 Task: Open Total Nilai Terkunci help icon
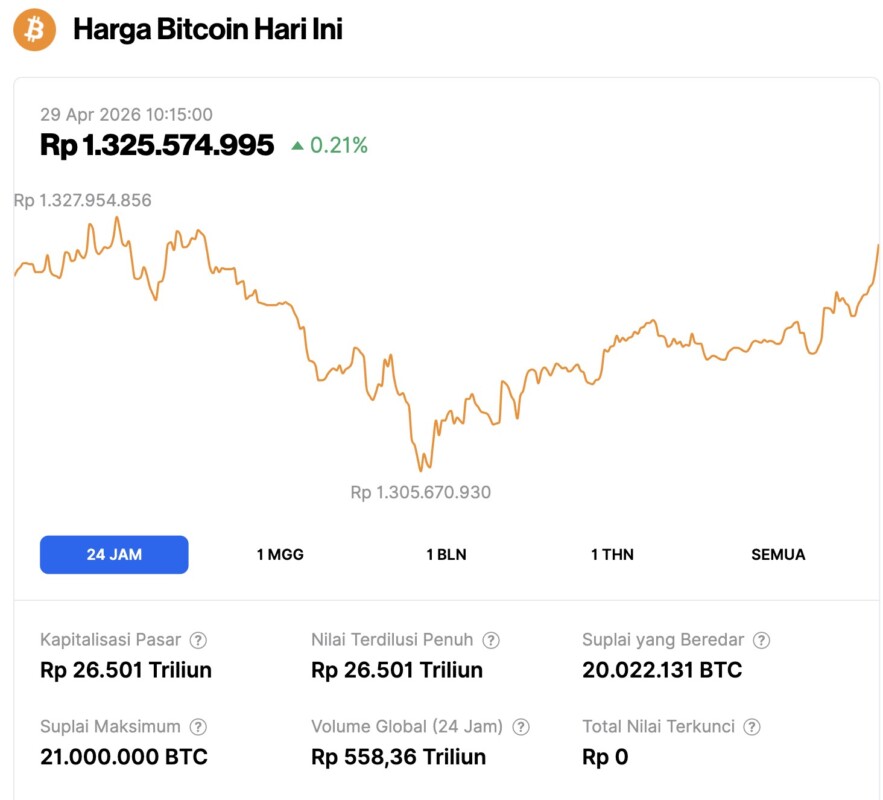pos(752,727)
